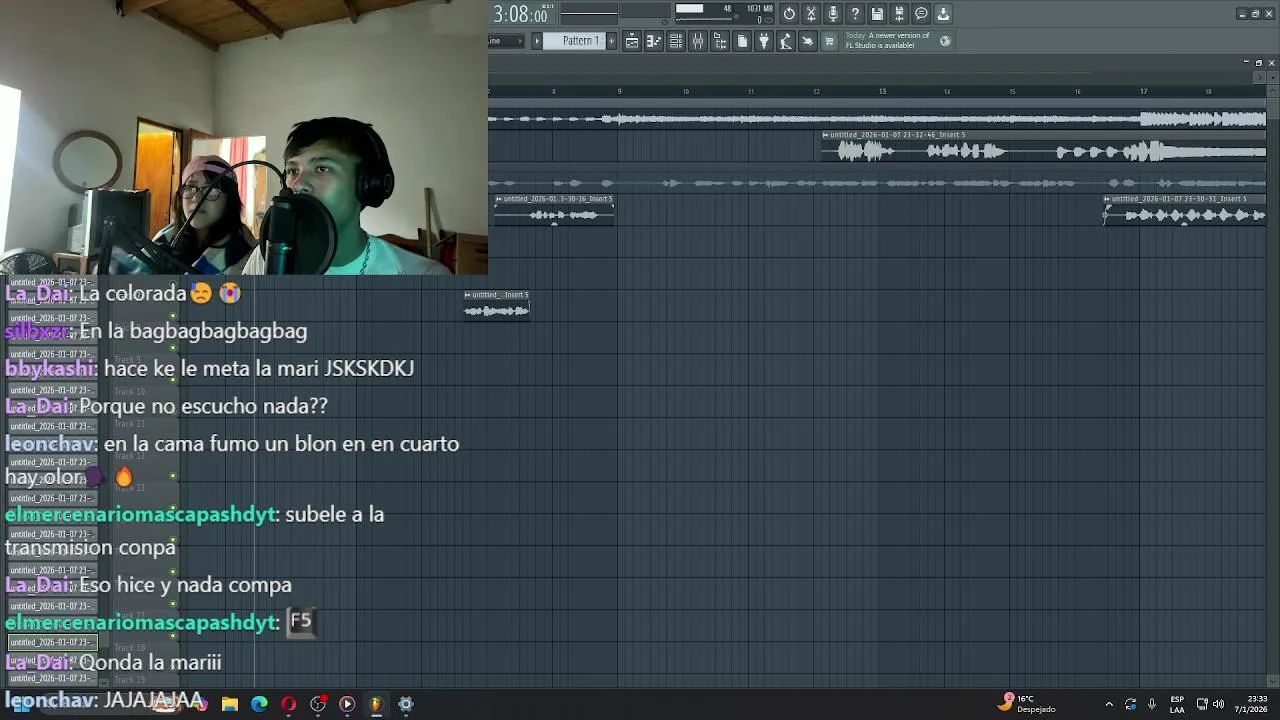Viewport: 1280px width, 720px height.
Task: Open the weather widget 16°C Despejado
Action: pos(1027,704)
